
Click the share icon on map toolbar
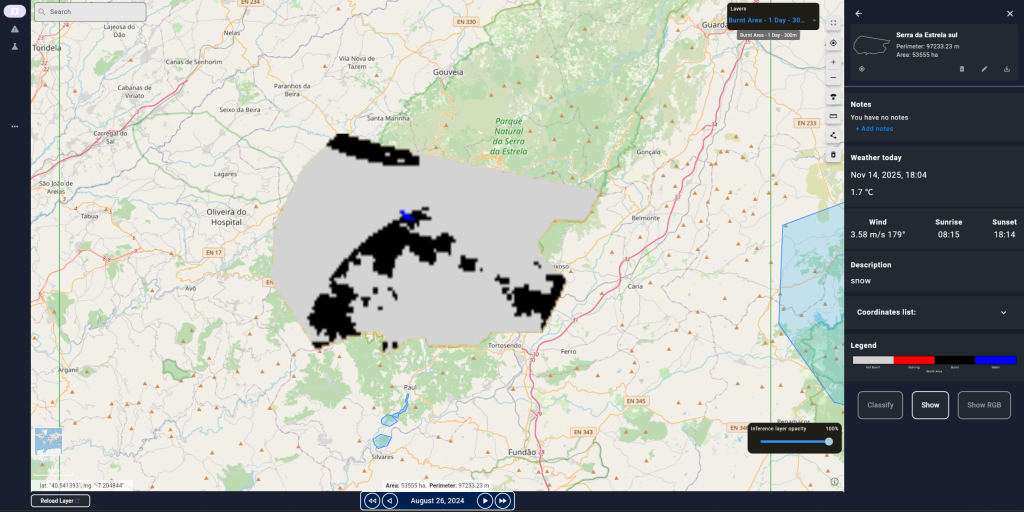click(833, 136)
